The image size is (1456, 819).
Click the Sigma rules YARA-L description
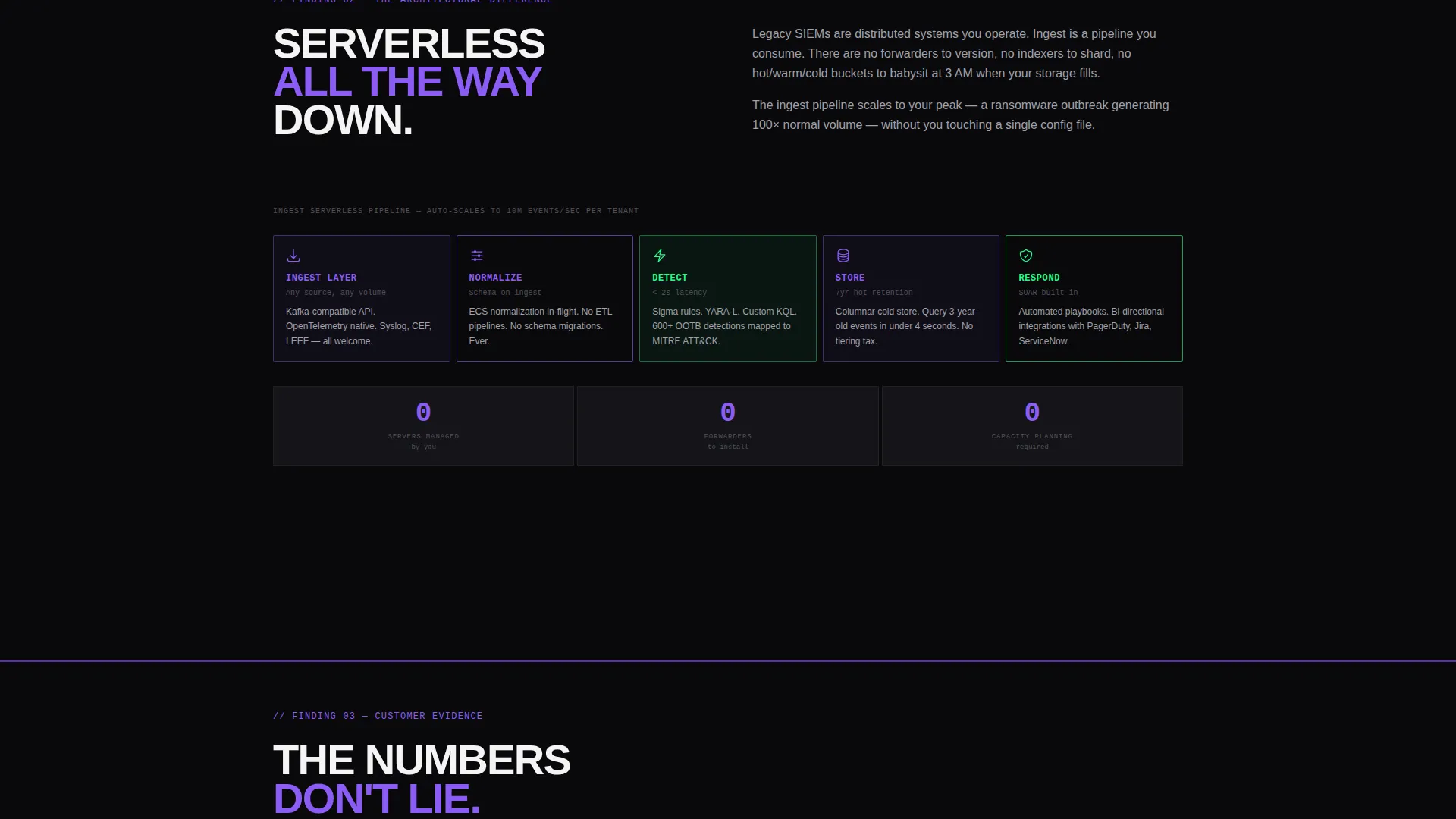click(x=724, y=326)
